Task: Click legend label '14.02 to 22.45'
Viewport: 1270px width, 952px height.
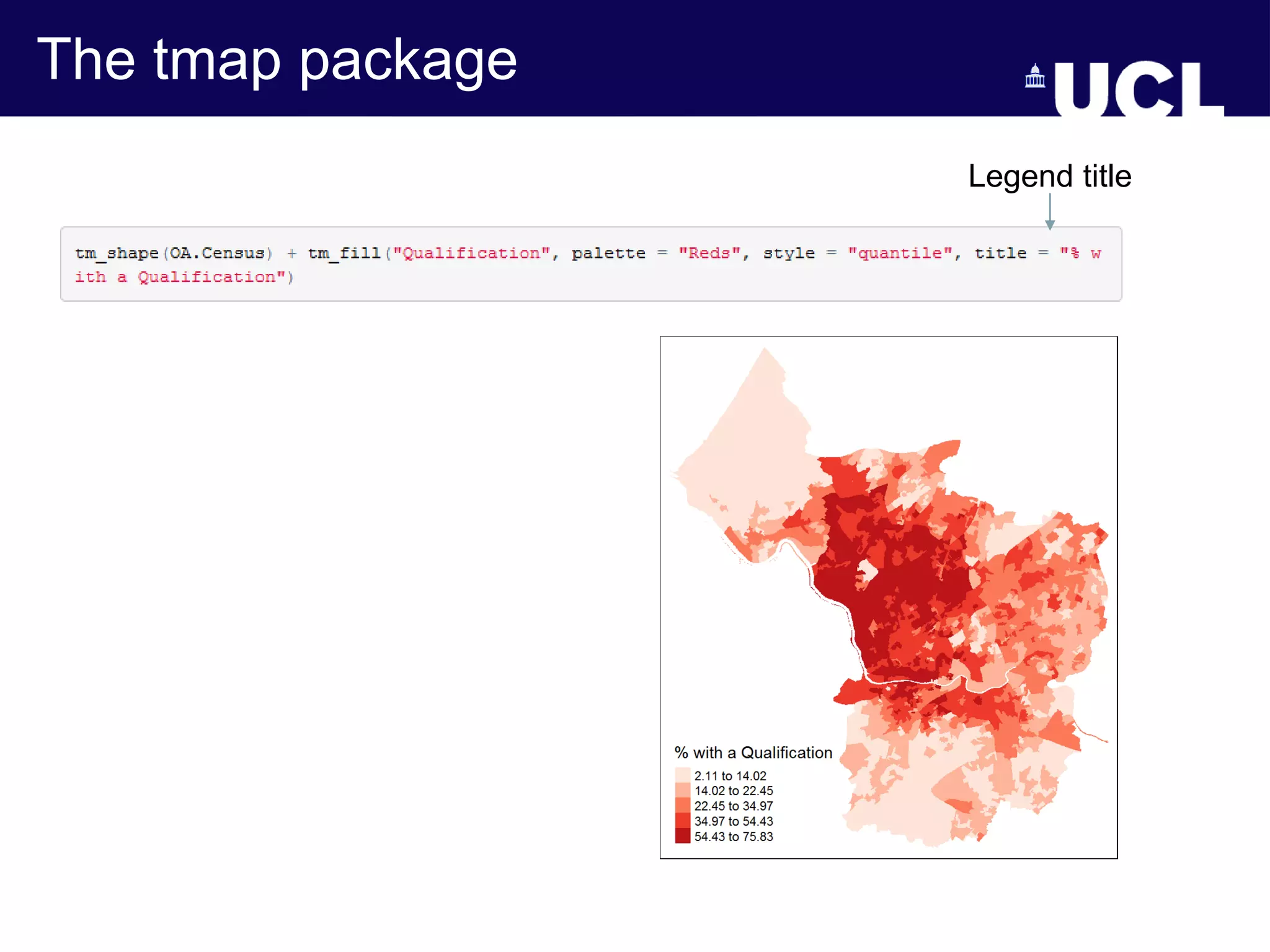Action: (x=734, y=791)
